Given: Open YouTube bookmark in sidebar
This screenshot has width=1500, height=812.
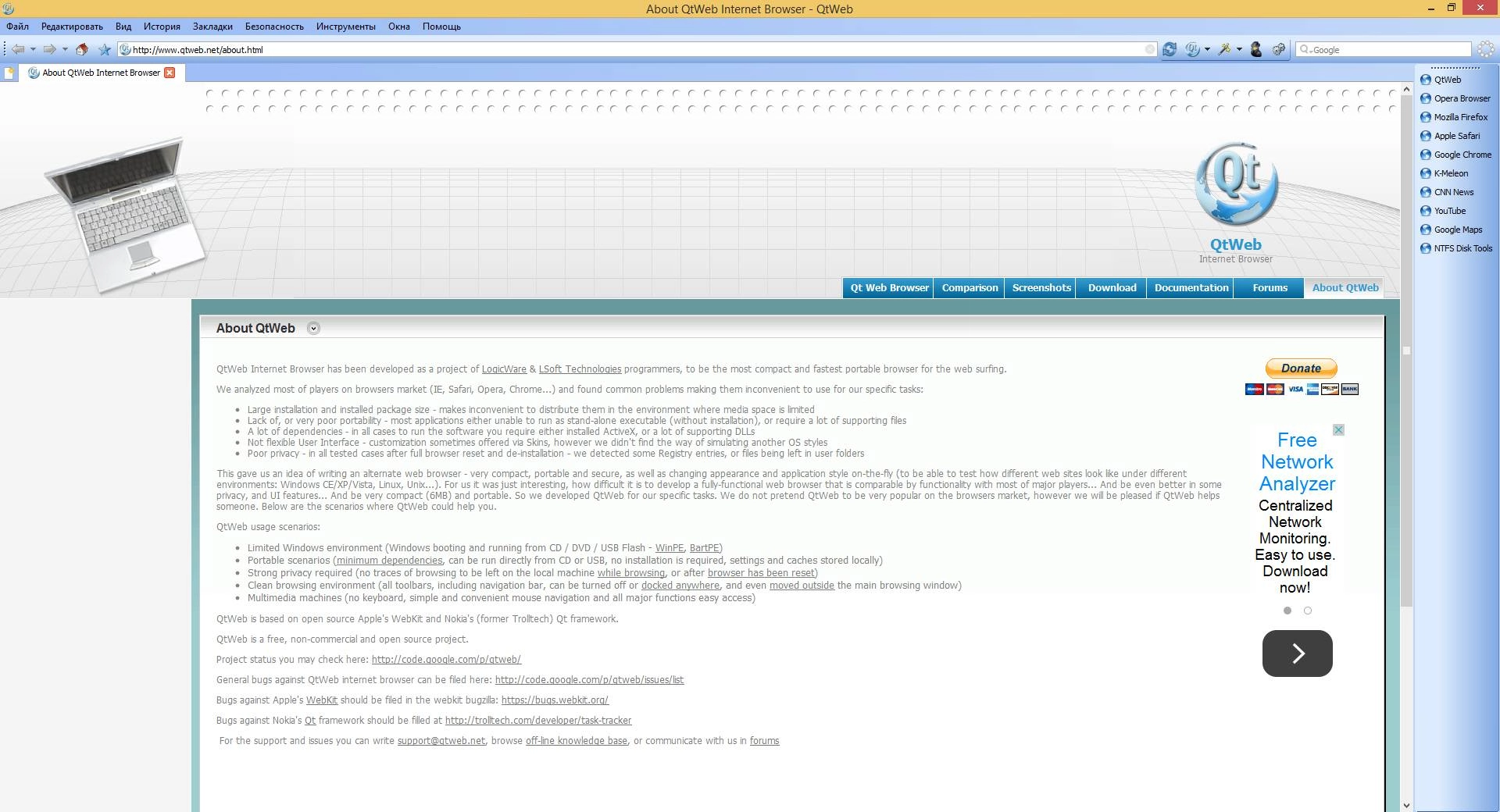Looking at the screenshot, I should coord(1443,211).
